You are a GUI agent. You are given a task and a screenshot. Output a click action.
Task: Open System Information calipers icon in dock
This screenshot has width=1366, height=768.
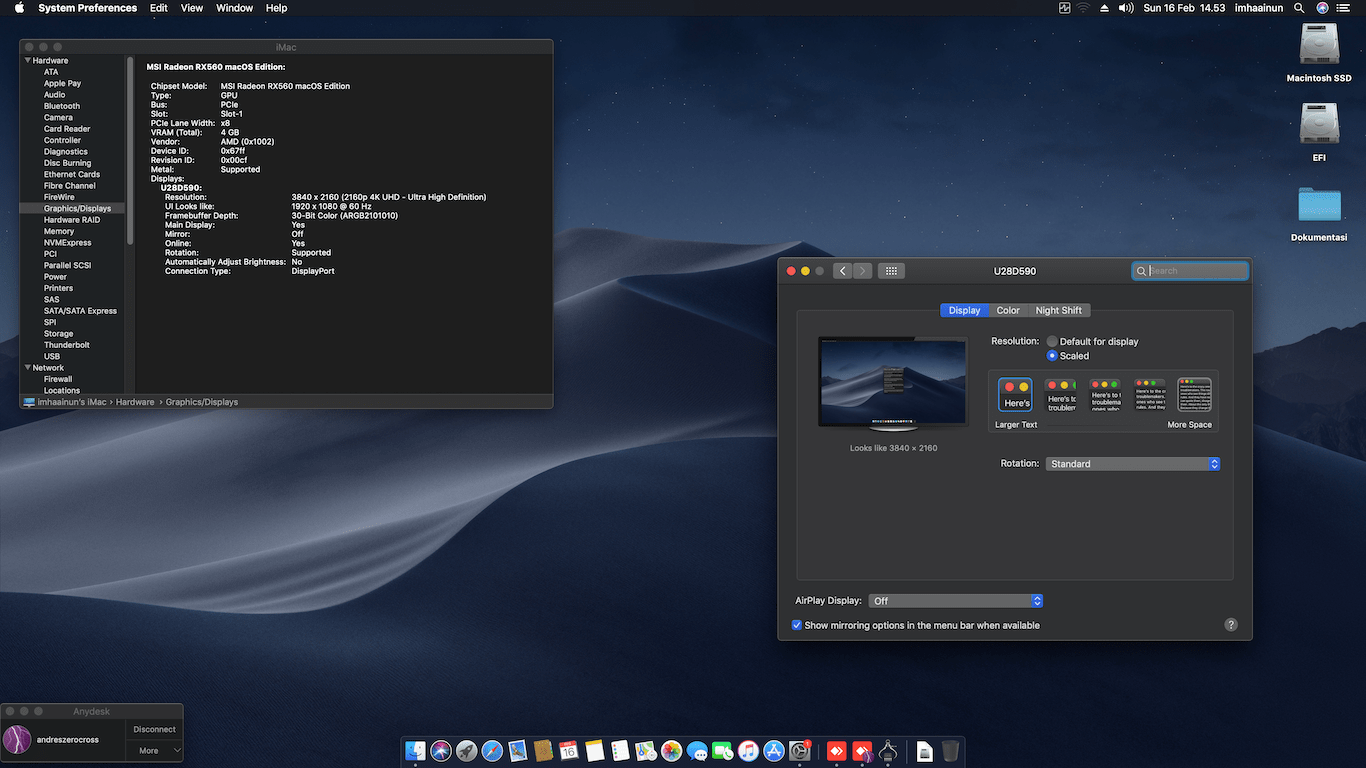(x=887, y=751)
